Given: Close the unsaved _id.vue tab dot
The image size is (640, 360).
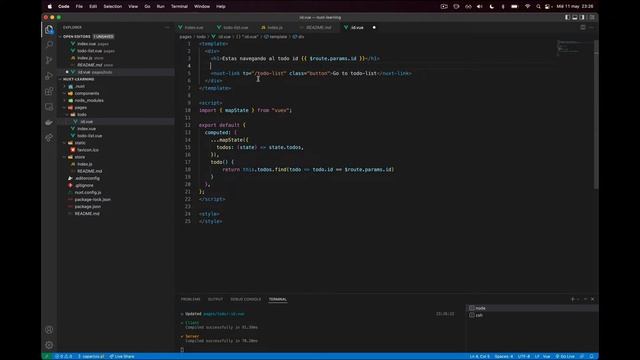Looking at the screenshot, I should (x=374, y=27).
